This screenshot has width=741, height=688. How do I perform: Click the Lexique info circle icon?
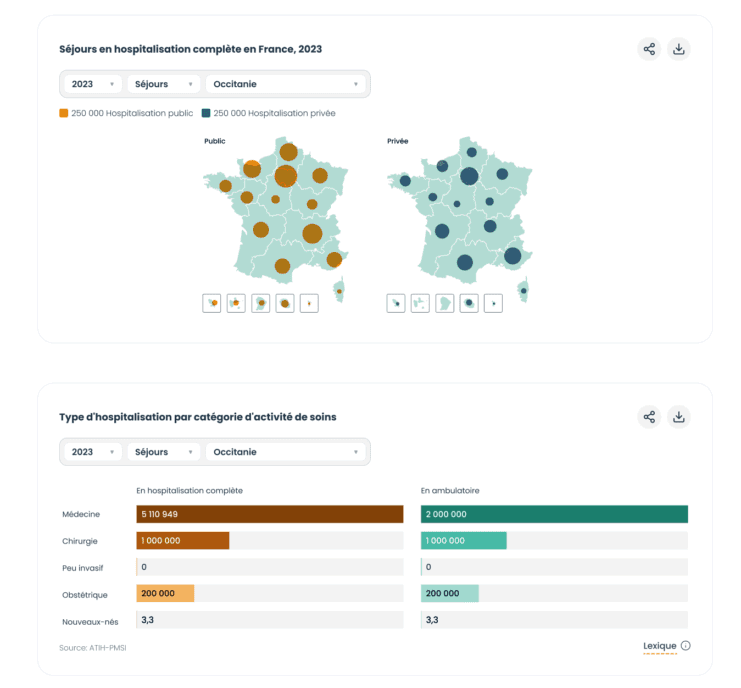click(686, 646)
